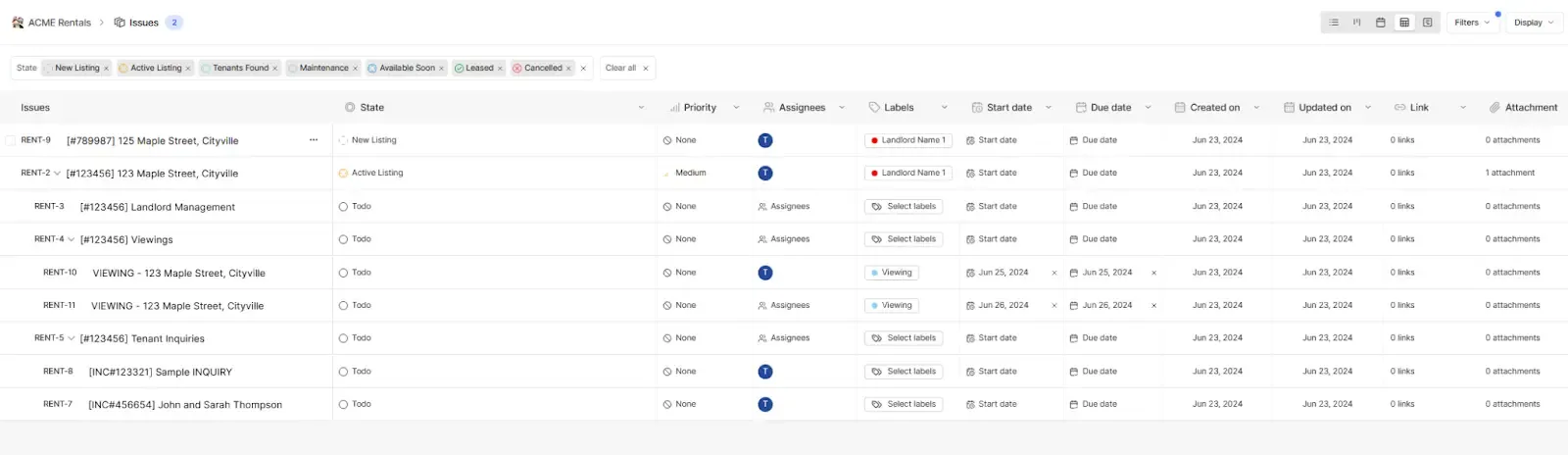Switch to kanban board layout
This screenshot has width=1568, height=455.
(1357, 23)
